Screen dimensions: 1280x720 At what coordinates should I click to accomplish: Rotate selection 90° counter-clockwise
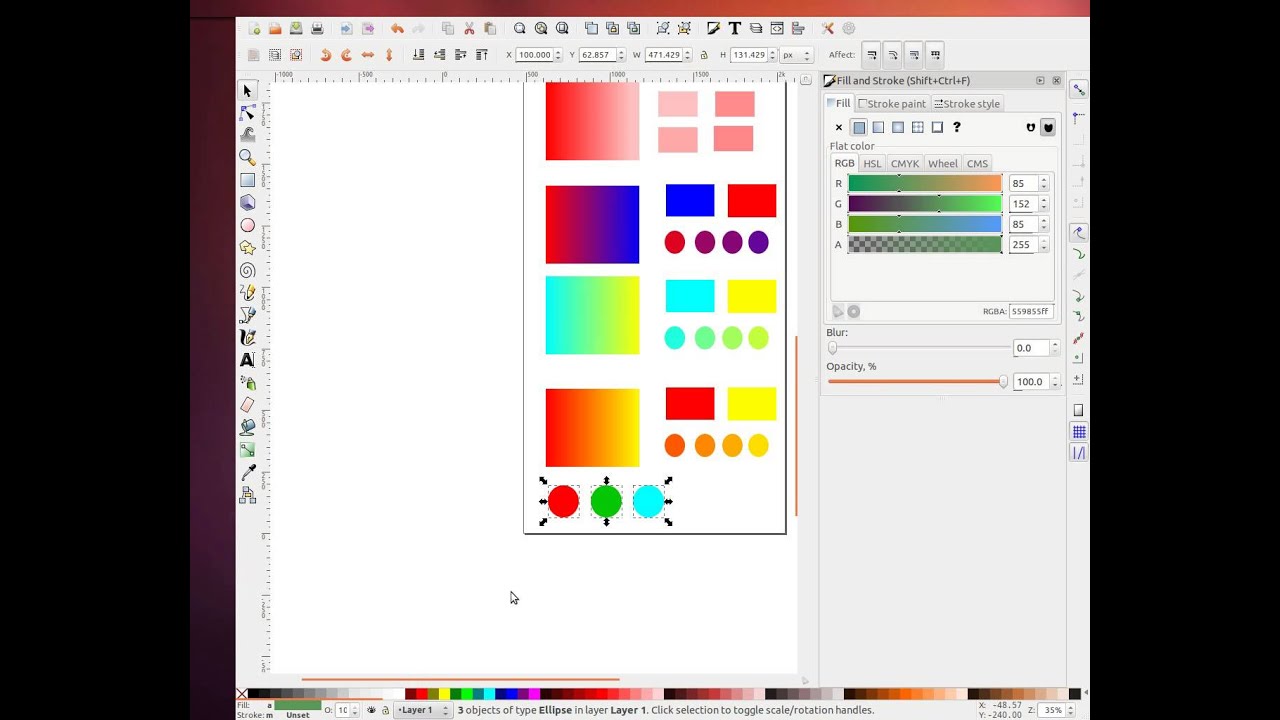click(x=325, y=55)
